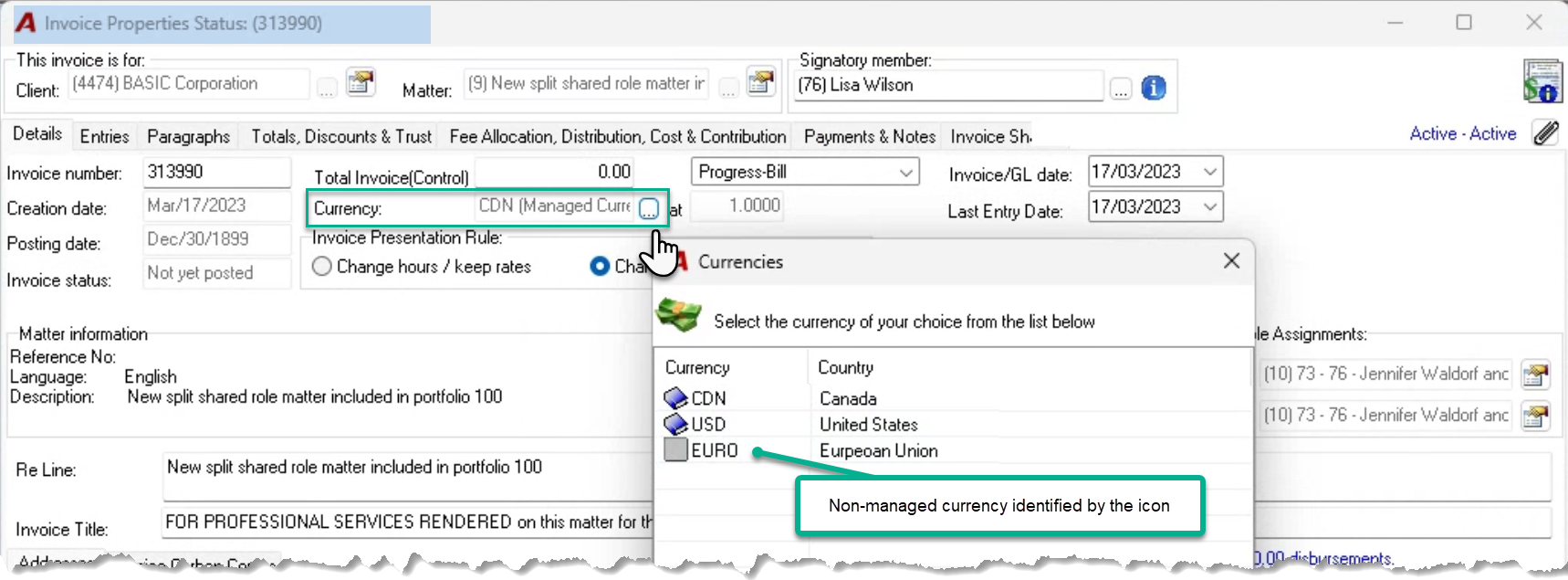Browse for signatory member with ellipsis button
The height and width of the screenshot is (580, 1568).
click(1121, 89)
